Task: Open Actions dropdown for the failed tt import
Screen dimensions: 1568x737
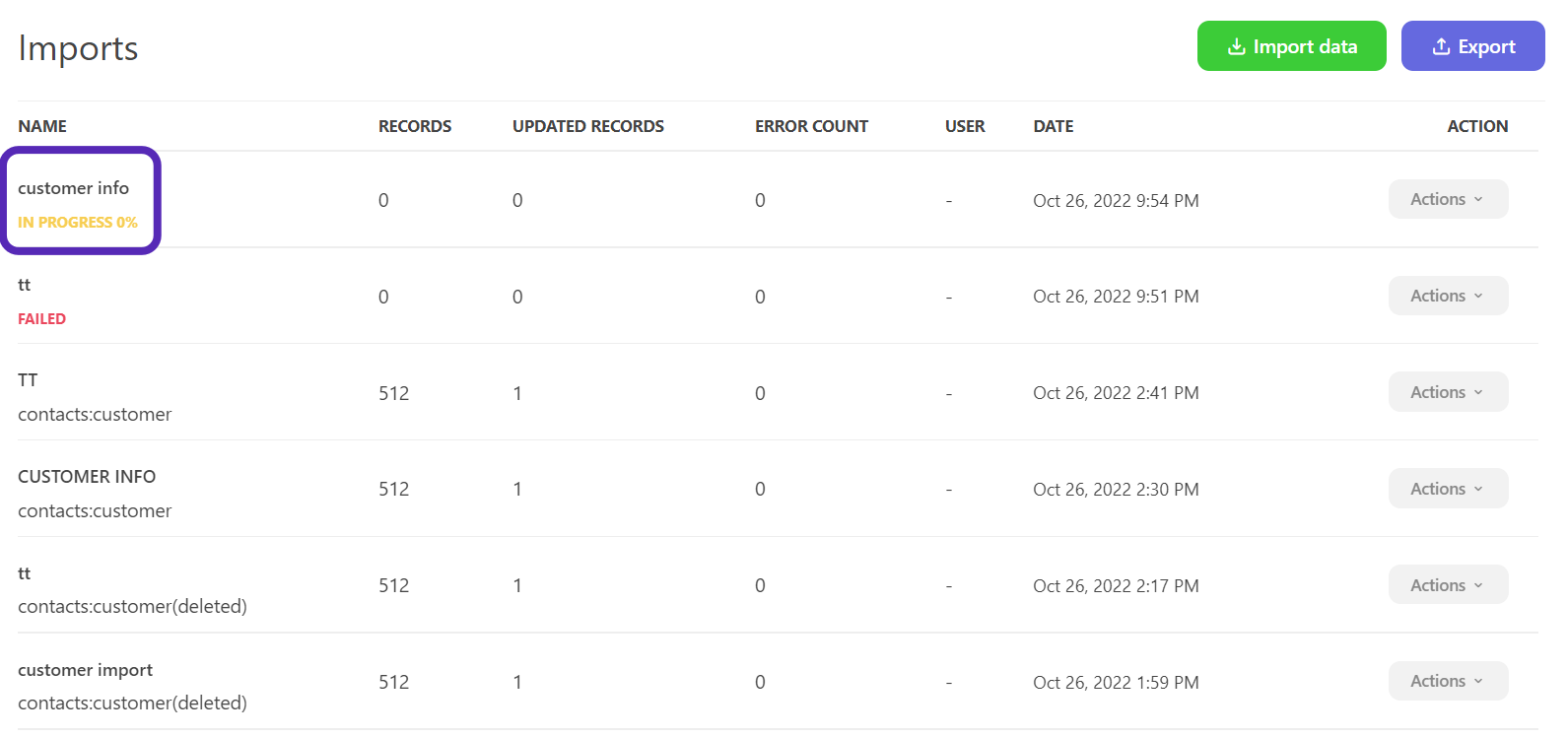Action: [x=1447, y=297]
